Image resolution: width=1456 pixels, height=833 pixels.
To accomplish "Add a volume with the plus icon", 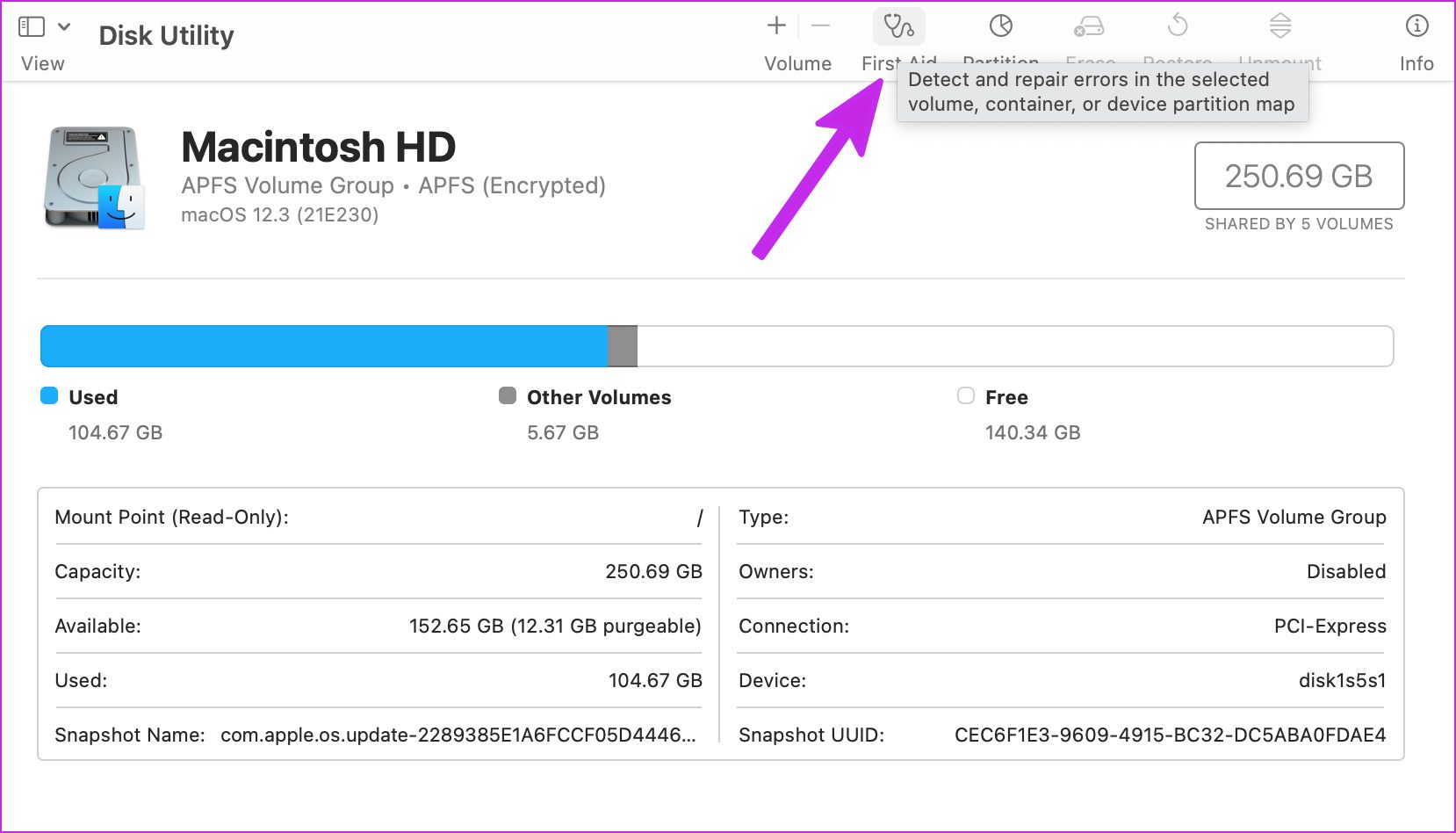I will click(x=776, y=25).
